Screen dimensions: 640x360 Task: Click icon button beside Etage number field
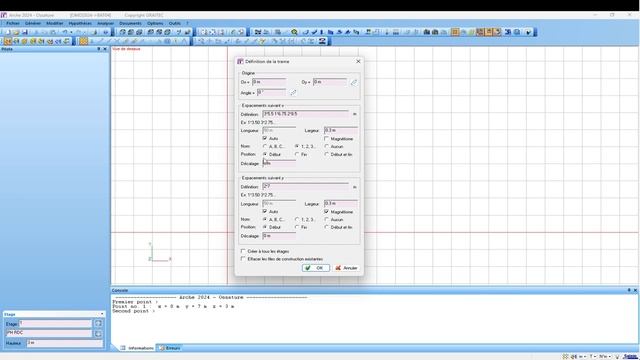point(98,323)
